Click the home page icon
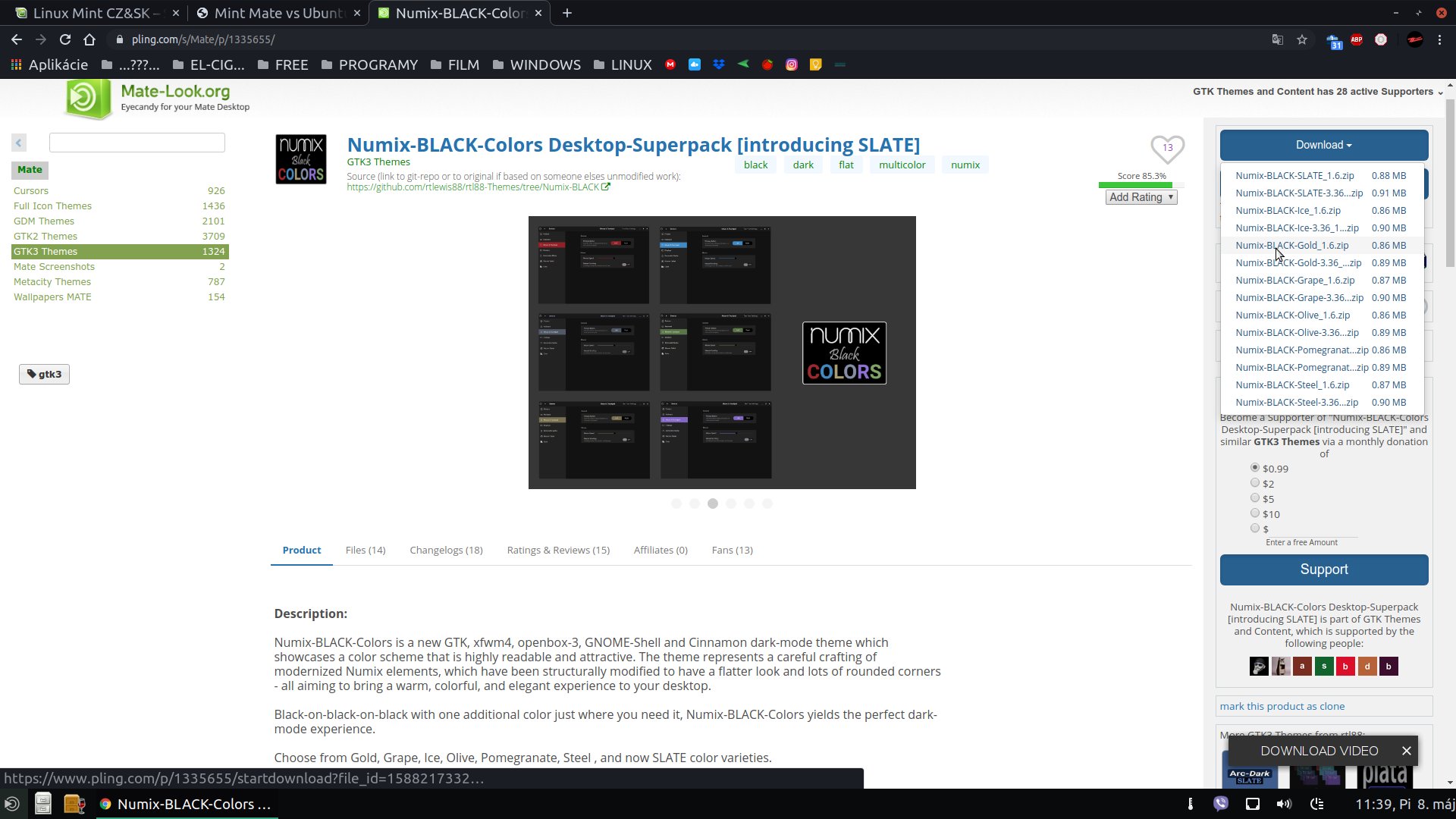Image resolution: width=1456 pixels, height=819 pixels. [89, 39]
